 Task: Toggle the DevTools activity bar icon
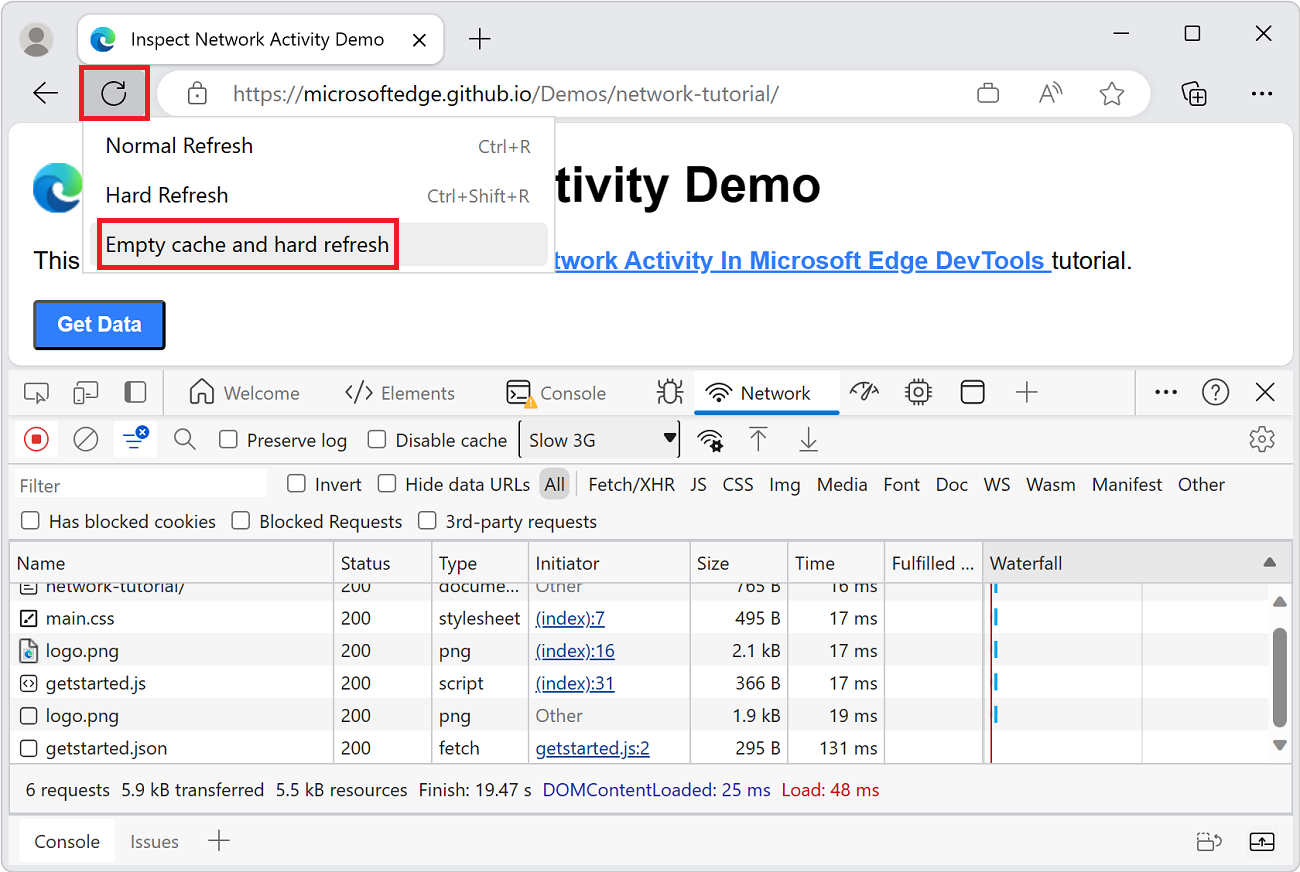(x=135, y=393)
